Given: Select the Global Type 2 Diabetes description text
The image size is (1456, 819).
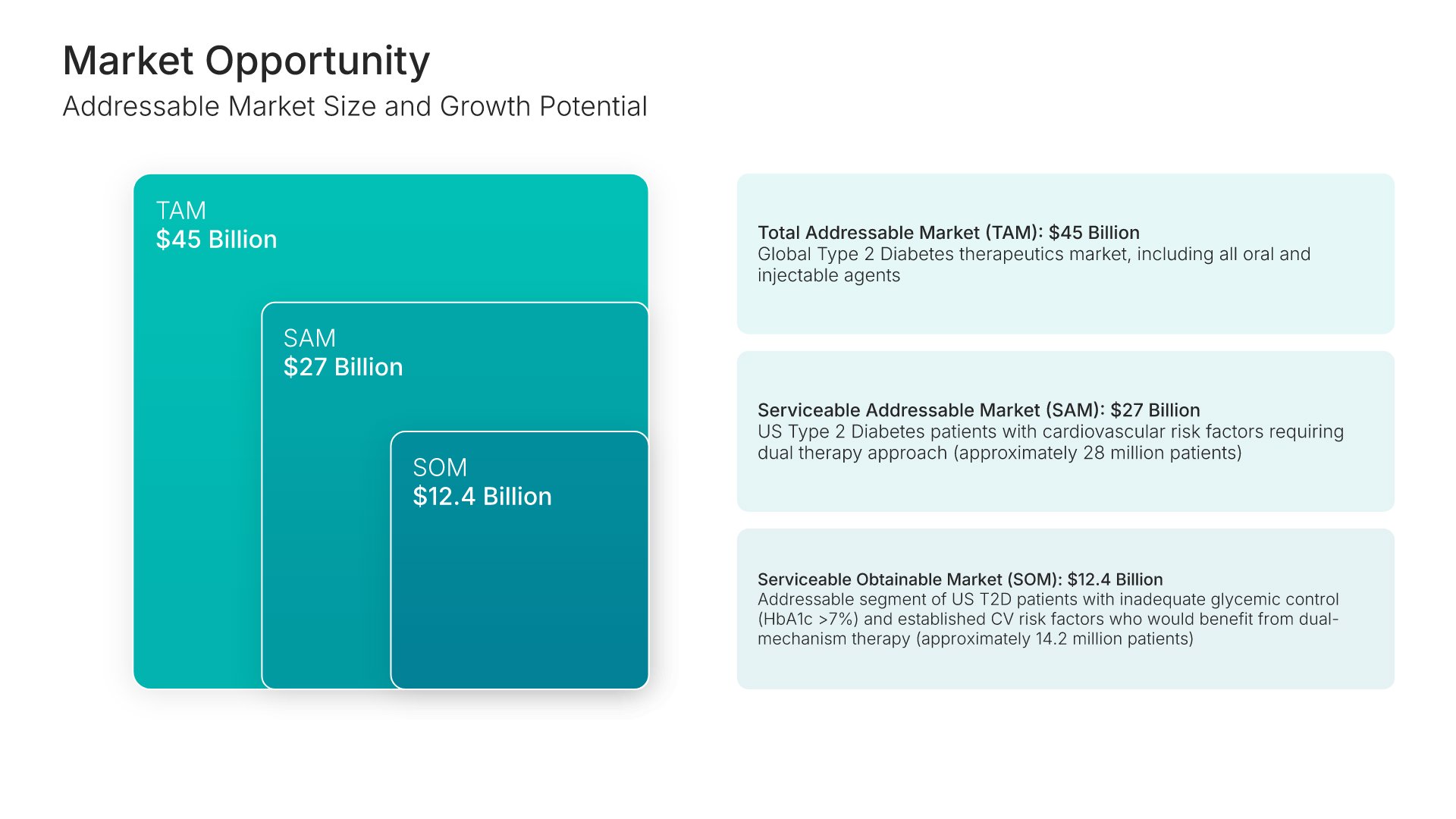Looking at the screenshot, I should [x=1033, y=255].
